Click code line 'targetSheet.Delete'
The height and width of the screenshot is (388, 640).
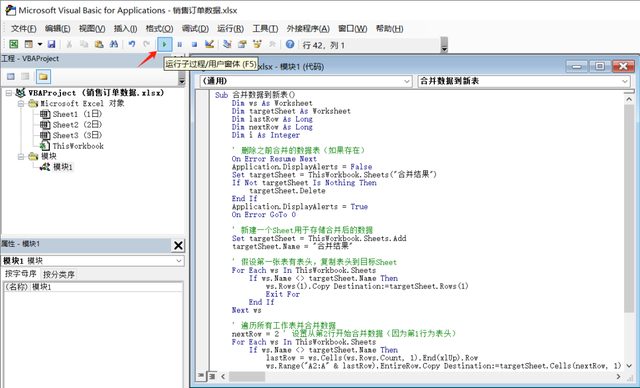287,191
